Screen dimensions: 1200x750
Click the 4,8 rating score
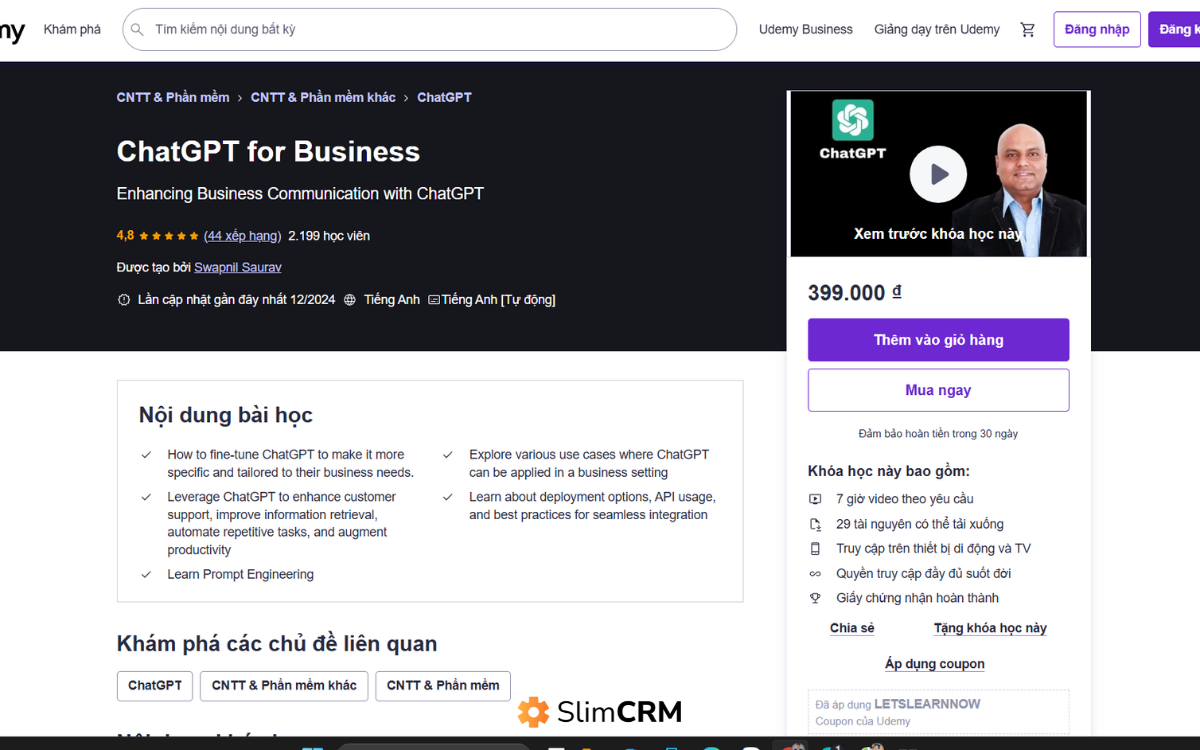(125, 236)
